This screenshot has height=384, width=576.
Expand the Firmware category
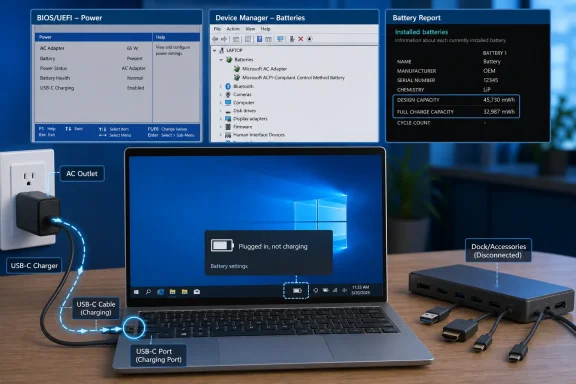[220, 127]
